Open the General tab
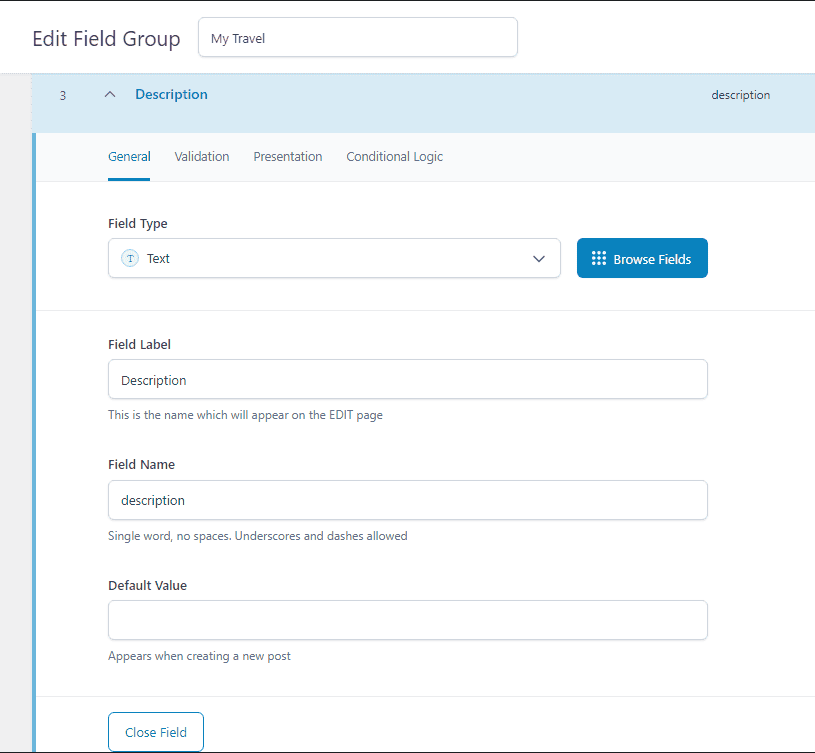The height and width of the screenshot is (753, 815). [x=129, y=156]
